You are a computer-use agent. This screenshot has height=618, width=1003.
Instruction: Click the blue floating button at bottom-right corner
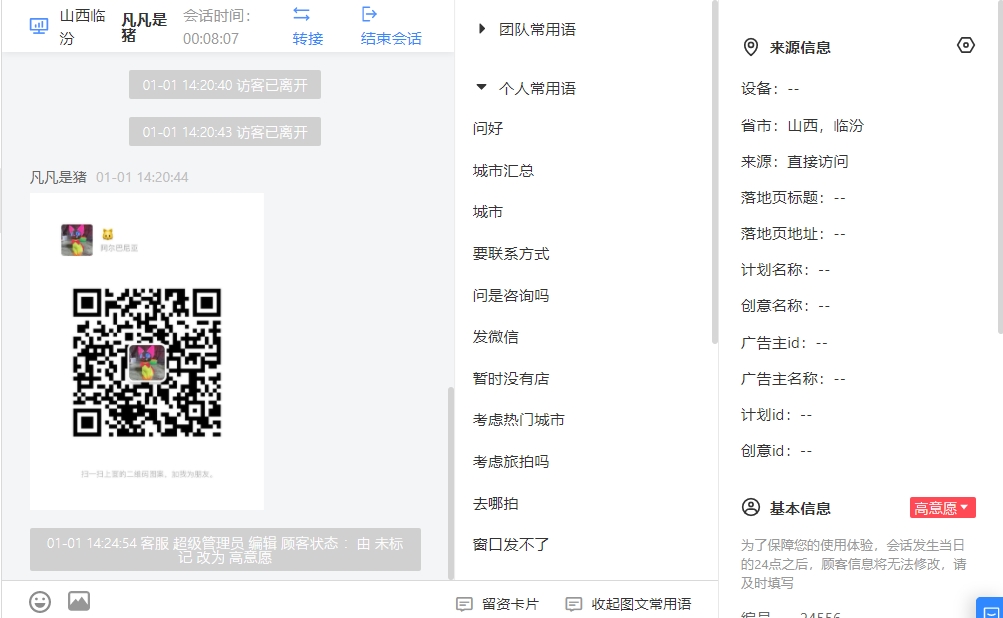pos(990,608)
